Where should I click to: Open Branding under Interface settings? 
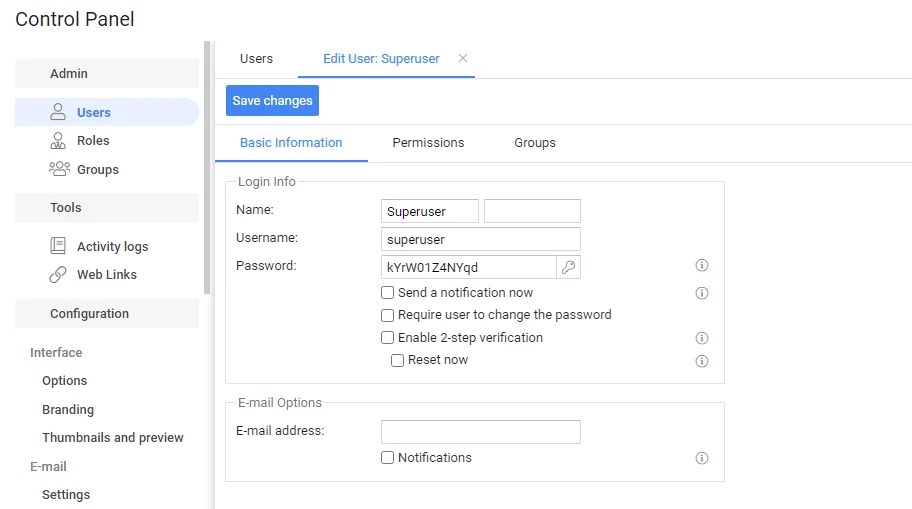click(68, 409)
